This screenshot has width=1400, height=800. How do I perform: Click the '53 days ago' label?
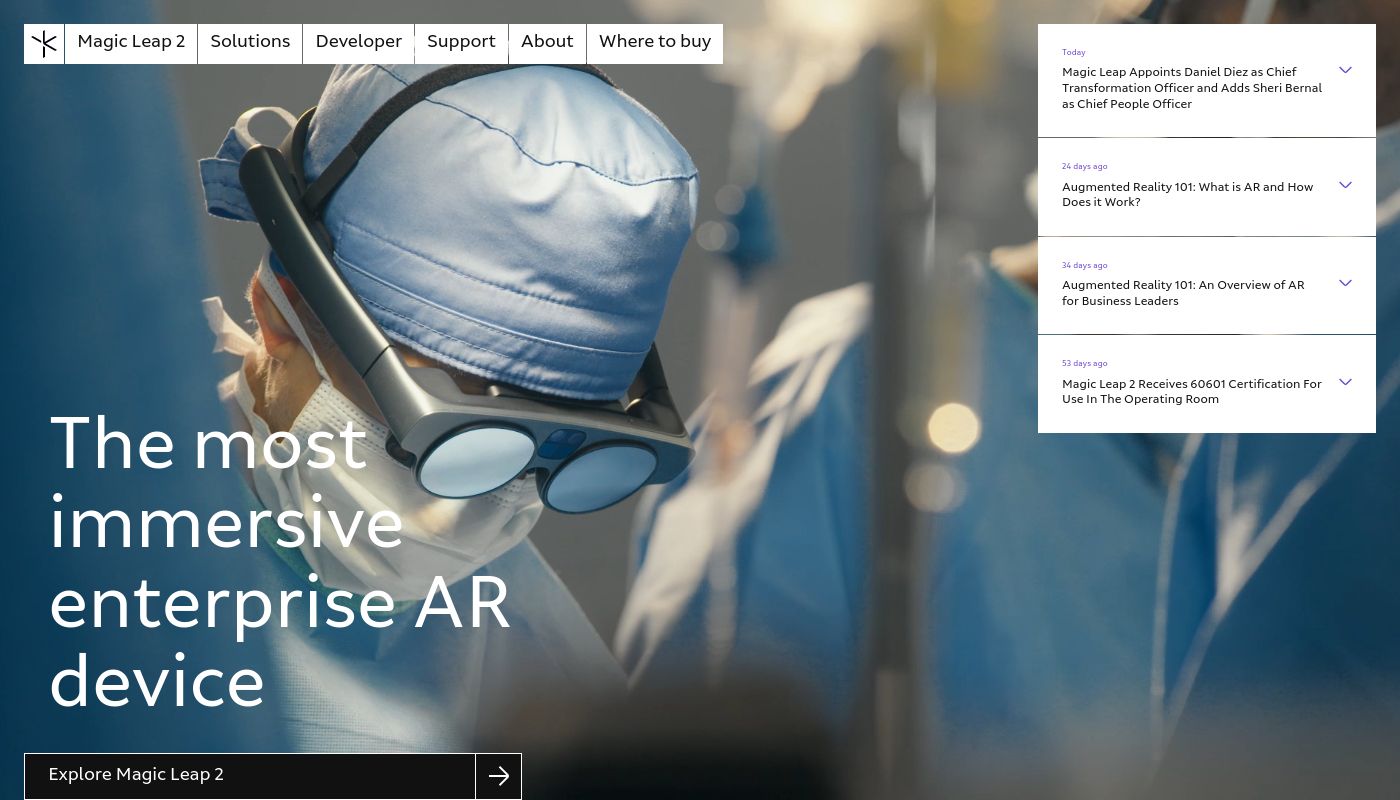[x=1084, y=363]
